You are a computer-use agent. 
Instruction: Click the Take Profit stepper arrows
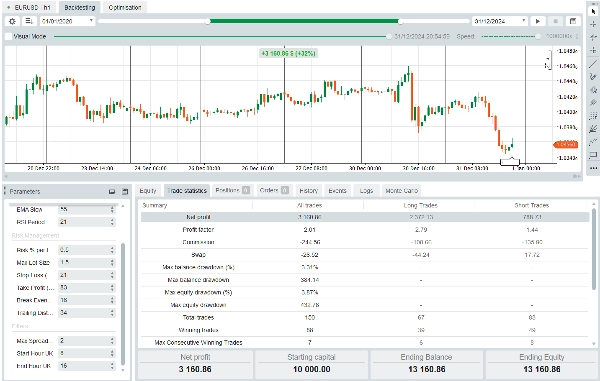(x=112, y=287)
